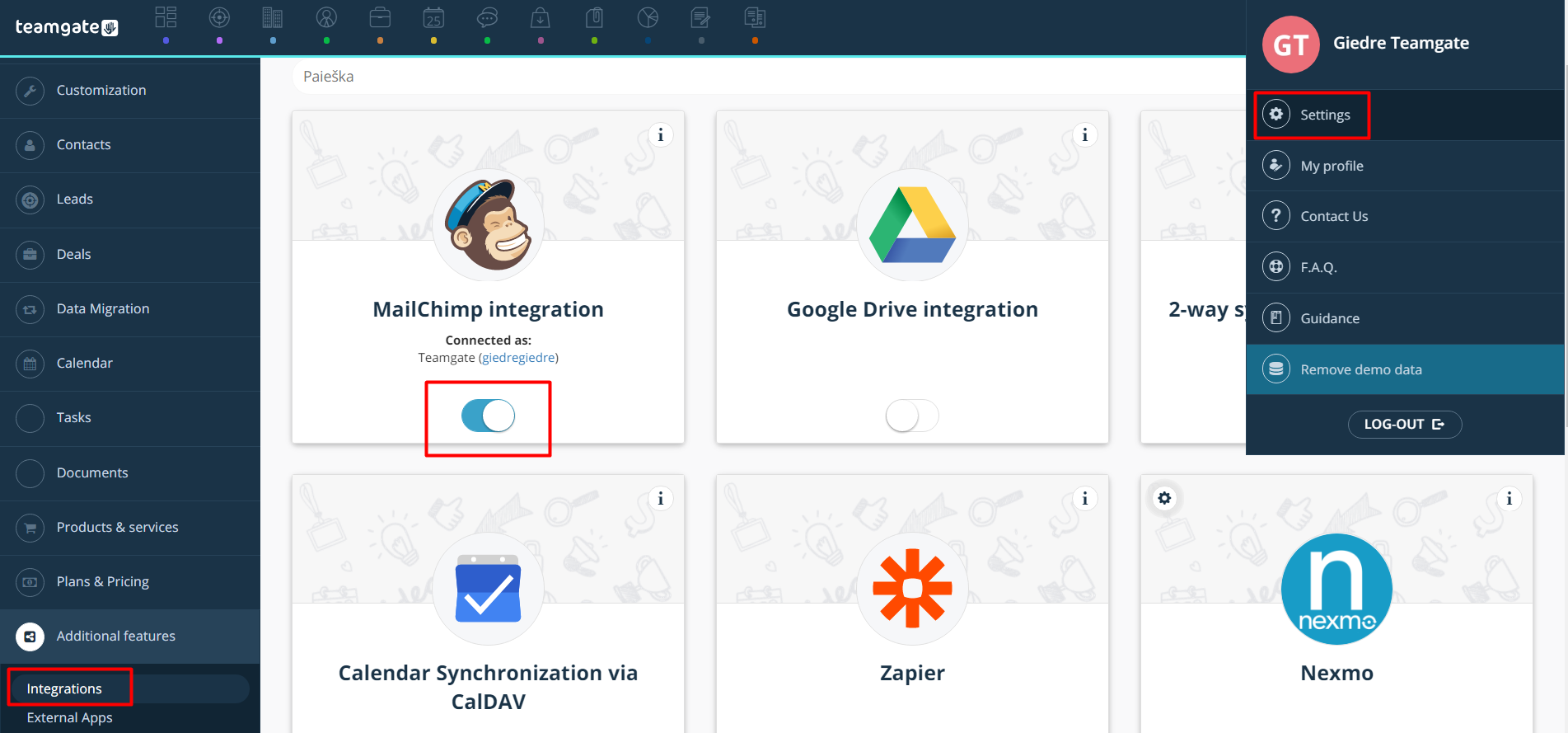Disable the MailChimp integration toggle
The image size is (1568, 733).
coord(488,416)
